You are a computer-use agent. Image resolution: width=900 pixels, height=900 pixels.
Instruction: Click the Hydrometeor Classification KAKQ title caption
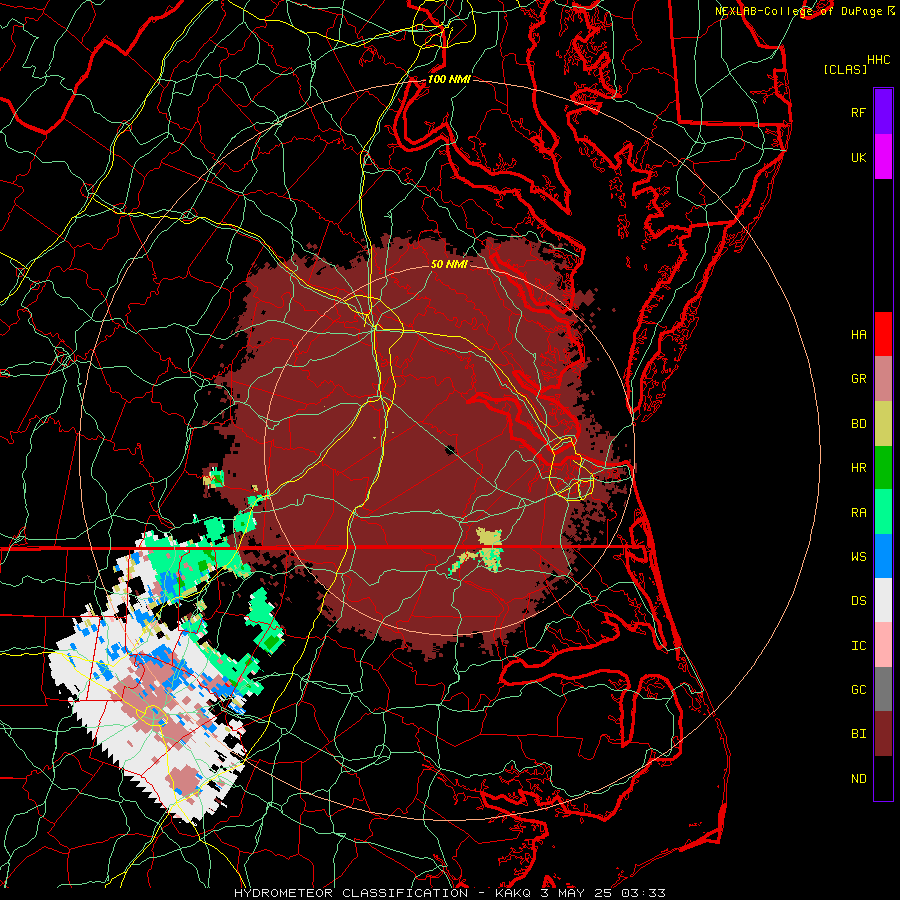click(450, 893)
